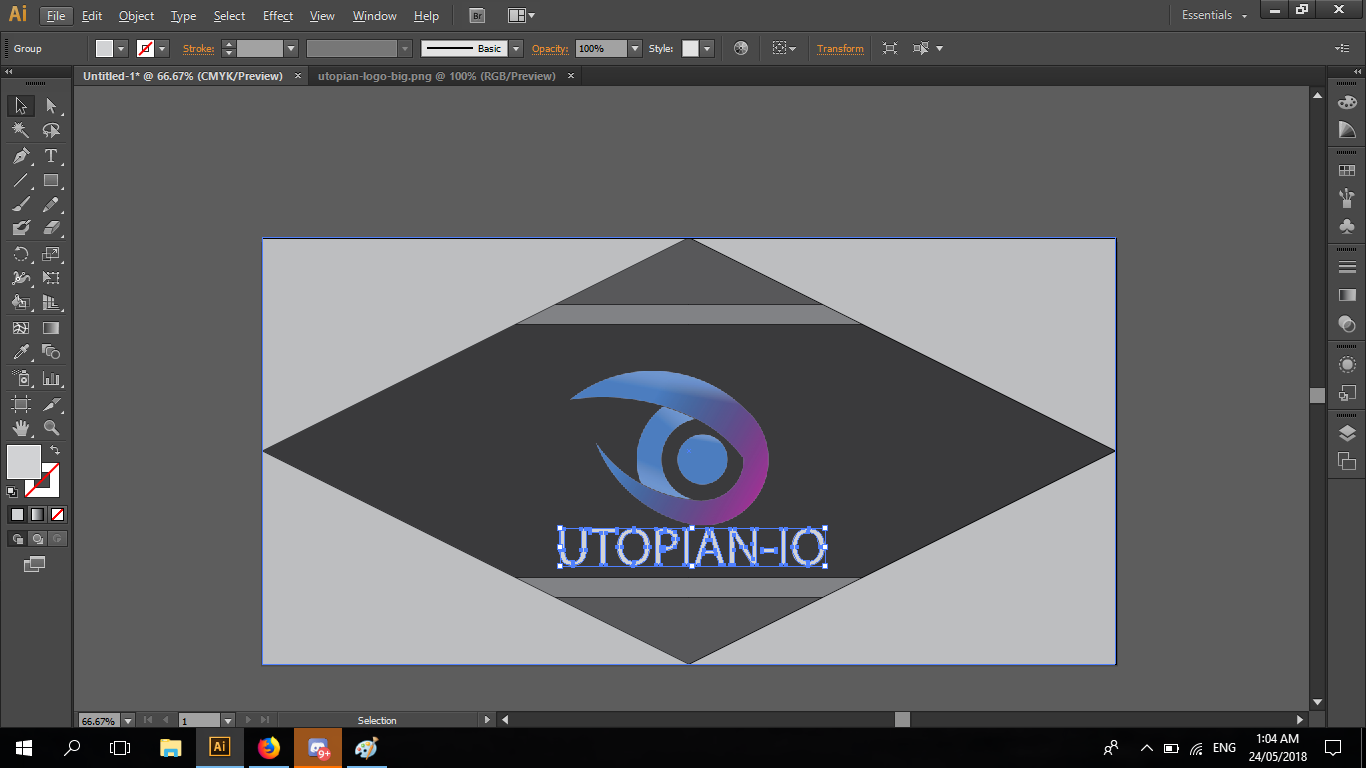Select the Zoom magnifier tool
1366x768 pixels.
(x=51, y=428)
